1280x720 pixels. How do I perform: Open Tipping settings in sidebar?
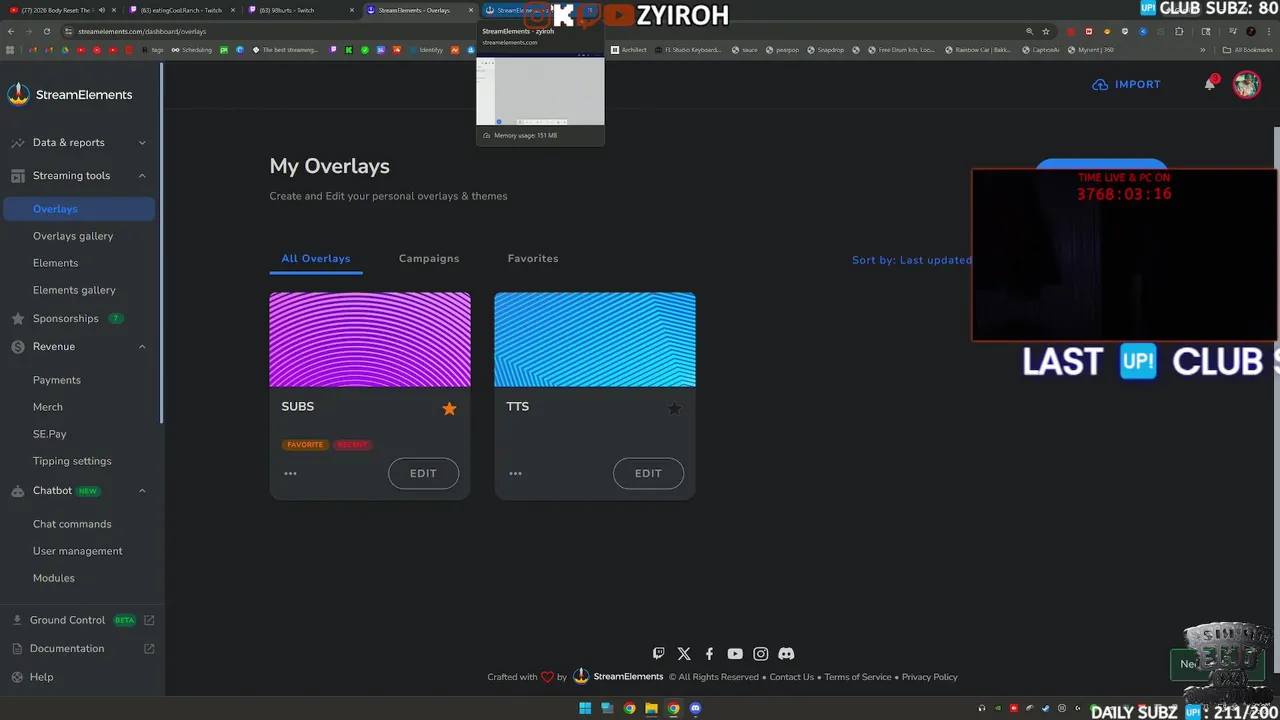72,461
